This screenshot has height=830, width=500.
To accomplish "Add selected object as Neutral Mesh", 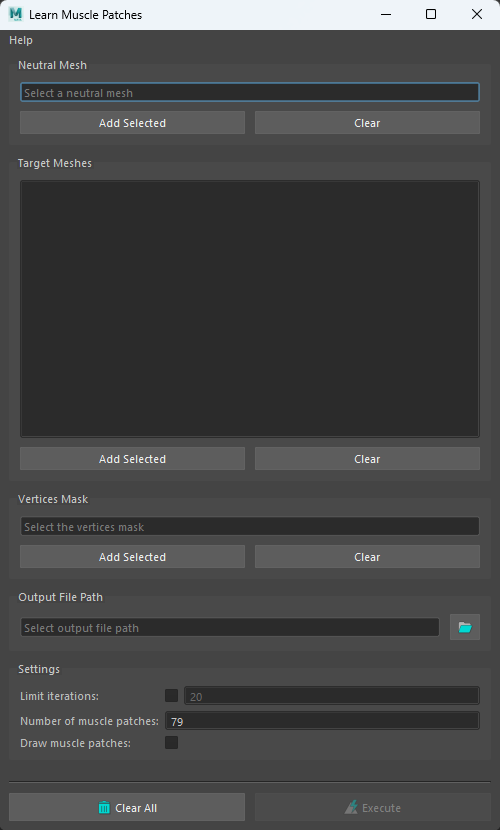I will (x=132, y=123).
